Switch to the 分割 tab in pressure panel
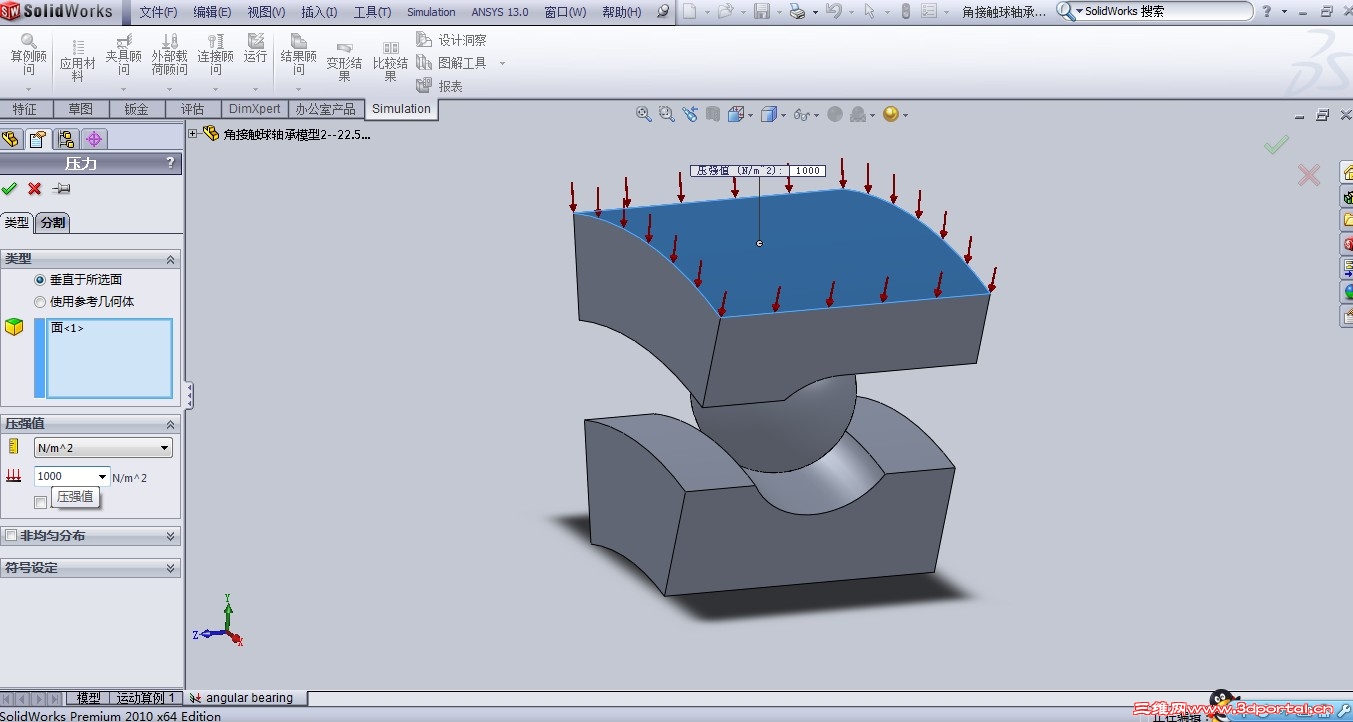 pos(53,223)
